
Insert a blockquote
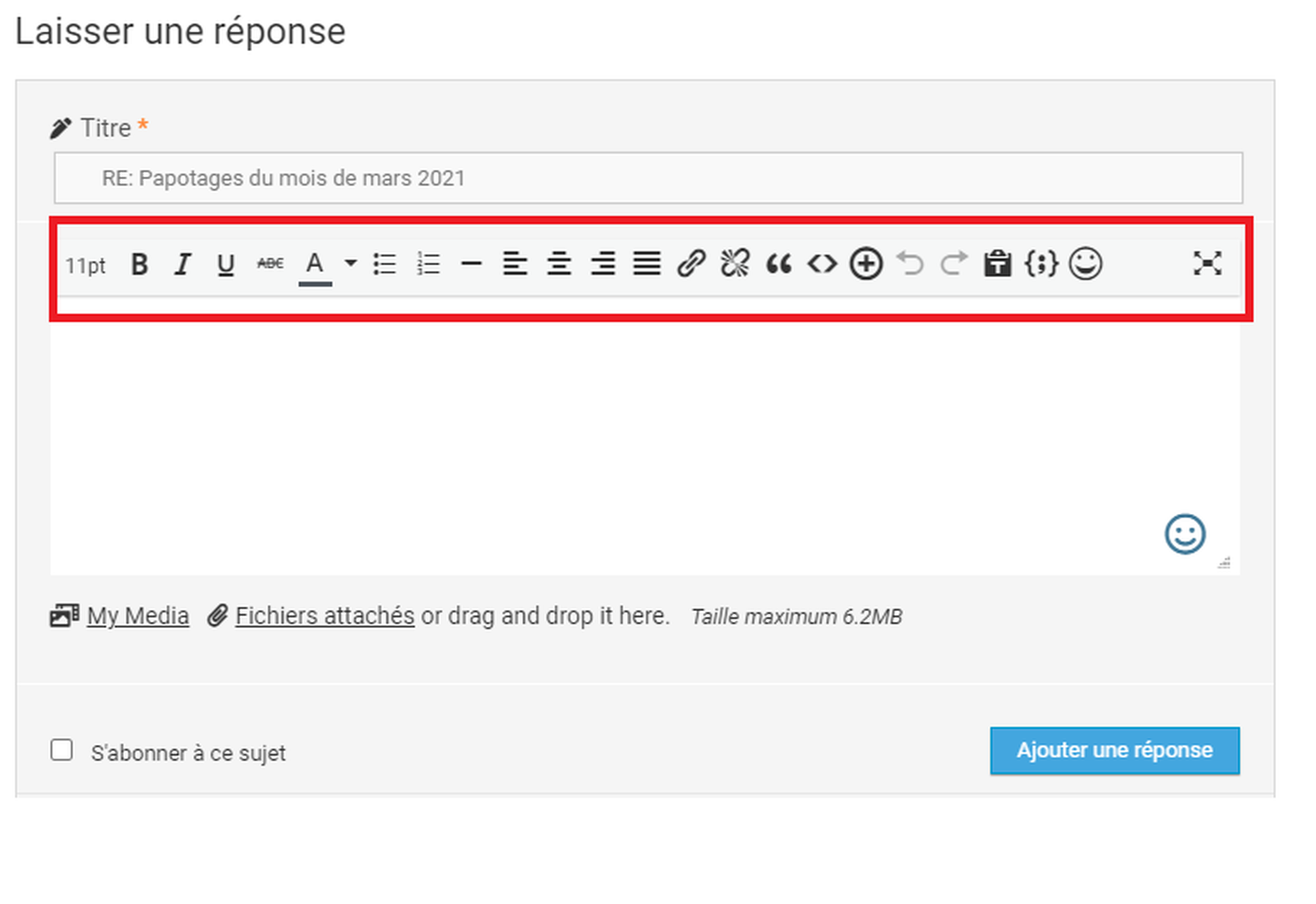point(779,265)
